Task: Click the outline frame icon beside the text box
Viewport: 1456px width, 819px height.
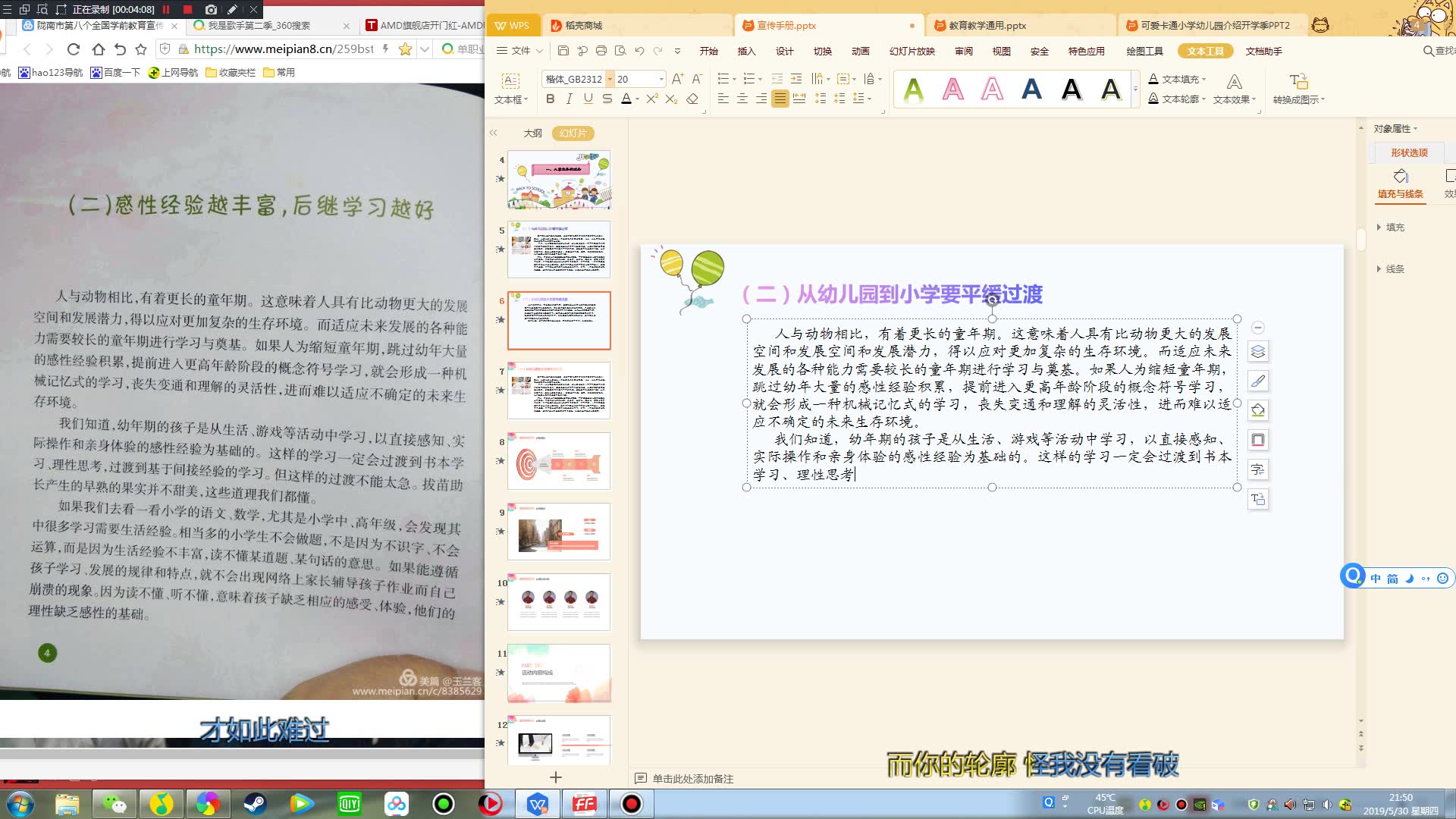Action: pyautogui.click(x=1257, y=440)
